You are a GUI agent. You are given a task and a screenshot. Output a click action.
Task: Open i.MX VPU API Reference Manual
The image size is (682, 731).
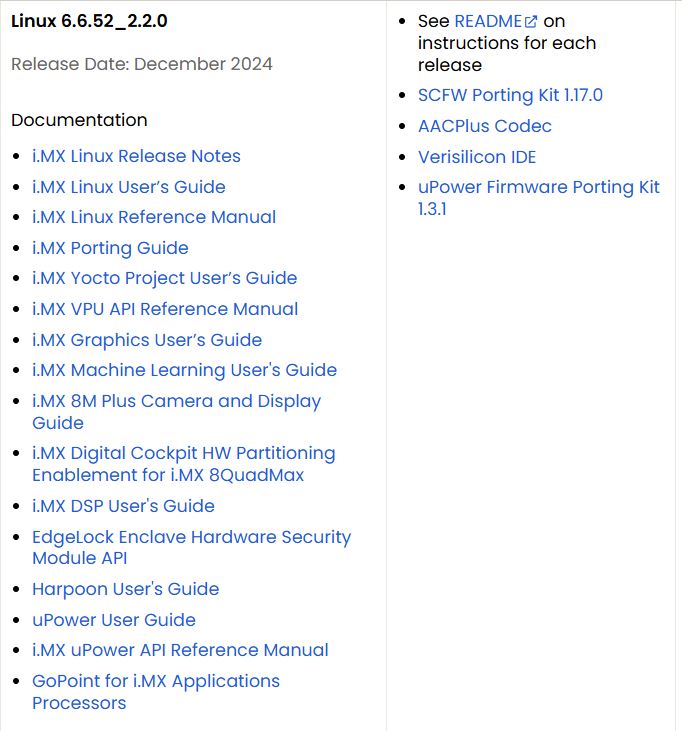pyautogui.click(x=165, y=309)
